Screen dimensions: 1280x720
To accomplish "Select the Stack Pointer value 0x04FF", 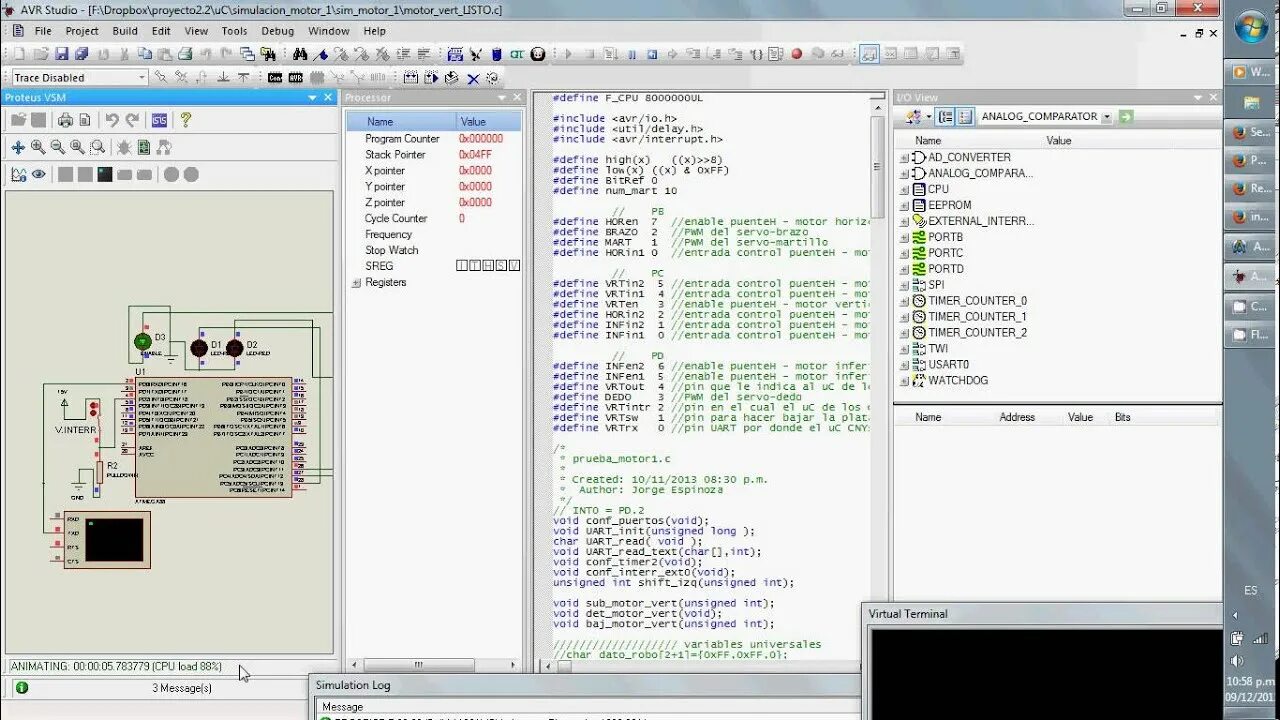I will 475,155.
